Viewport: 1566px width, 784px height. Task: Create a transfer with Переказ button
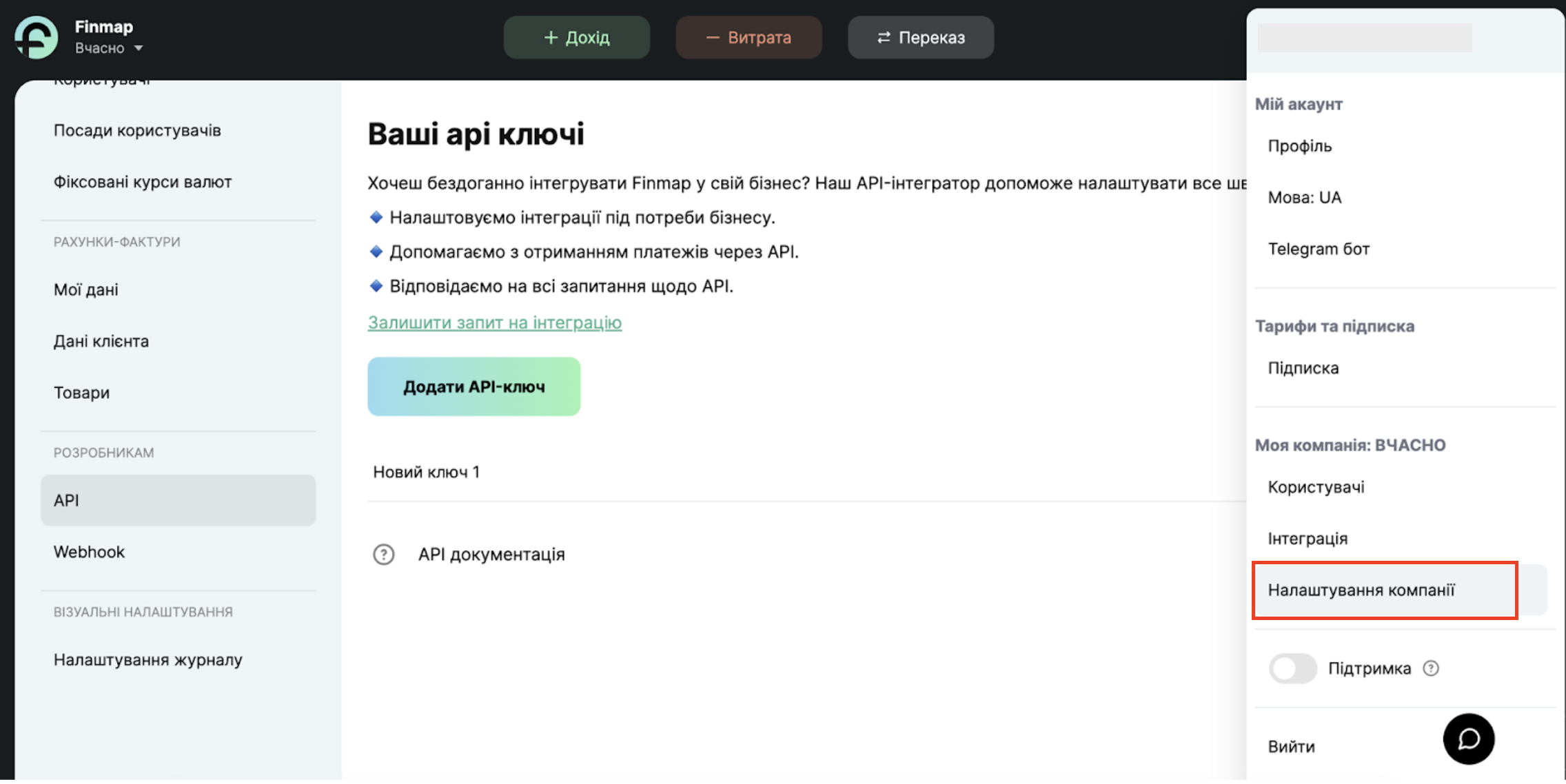point(921,37)
